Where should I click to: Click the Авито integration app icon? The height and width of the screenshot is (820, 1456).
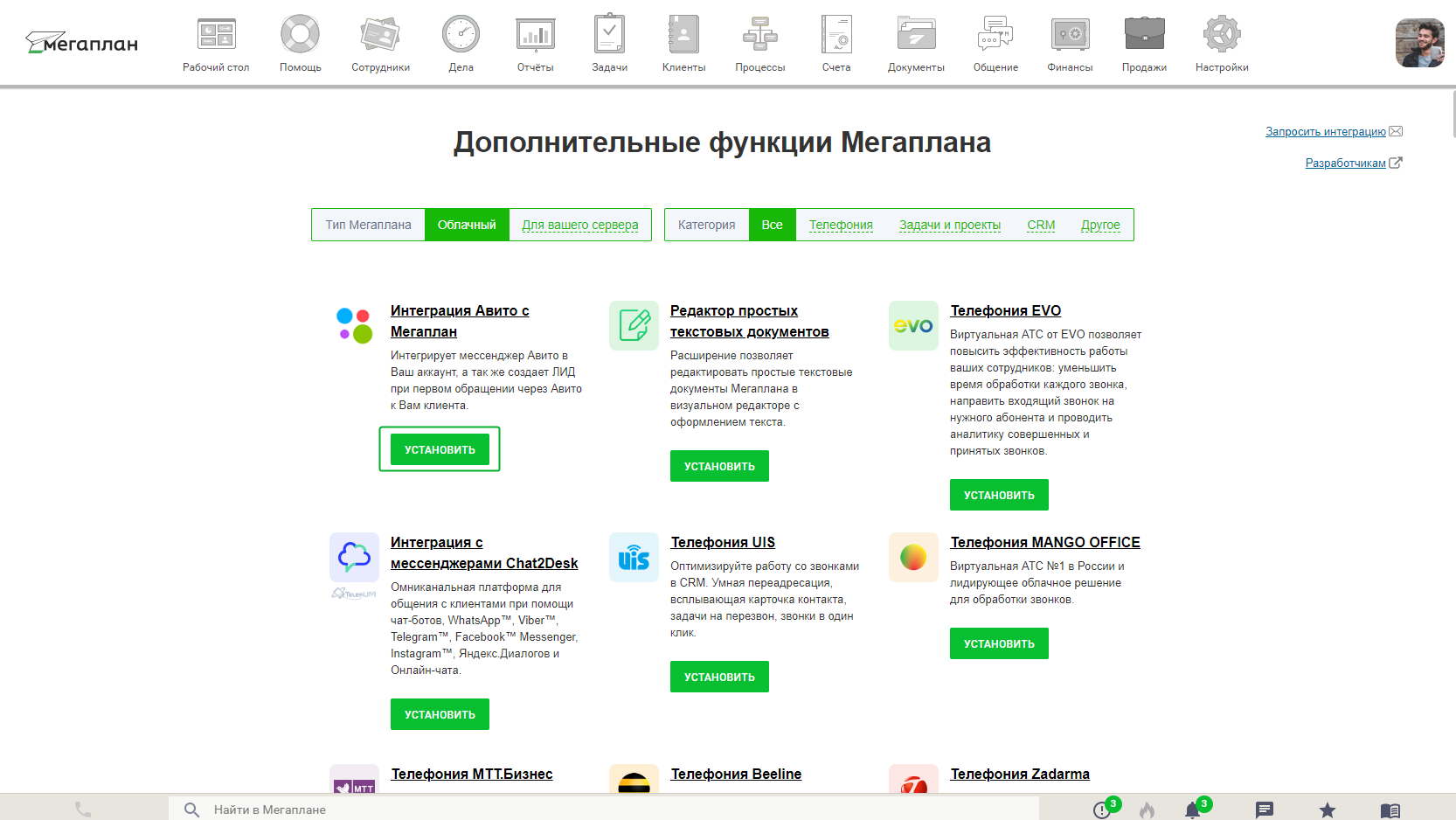[x=354, y=325]
